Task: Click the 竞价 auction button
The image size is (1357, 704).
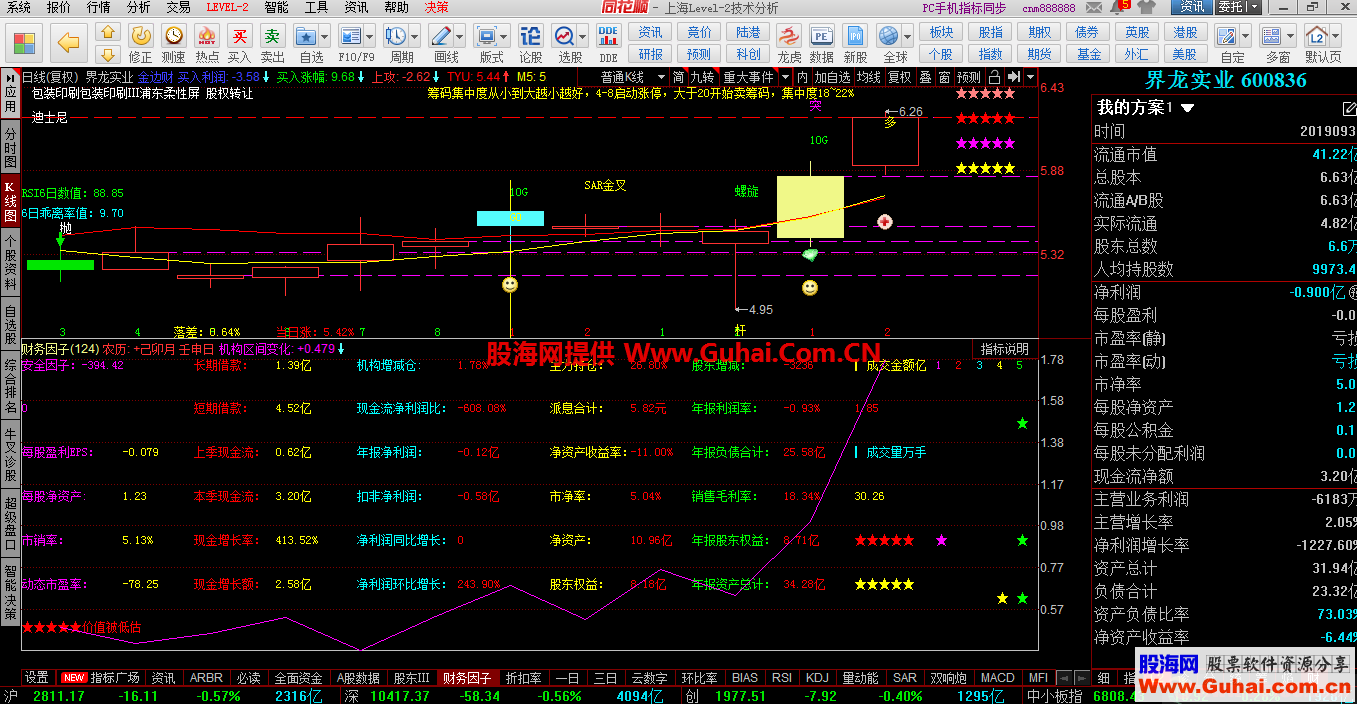Action: click(x=700, y=33)
